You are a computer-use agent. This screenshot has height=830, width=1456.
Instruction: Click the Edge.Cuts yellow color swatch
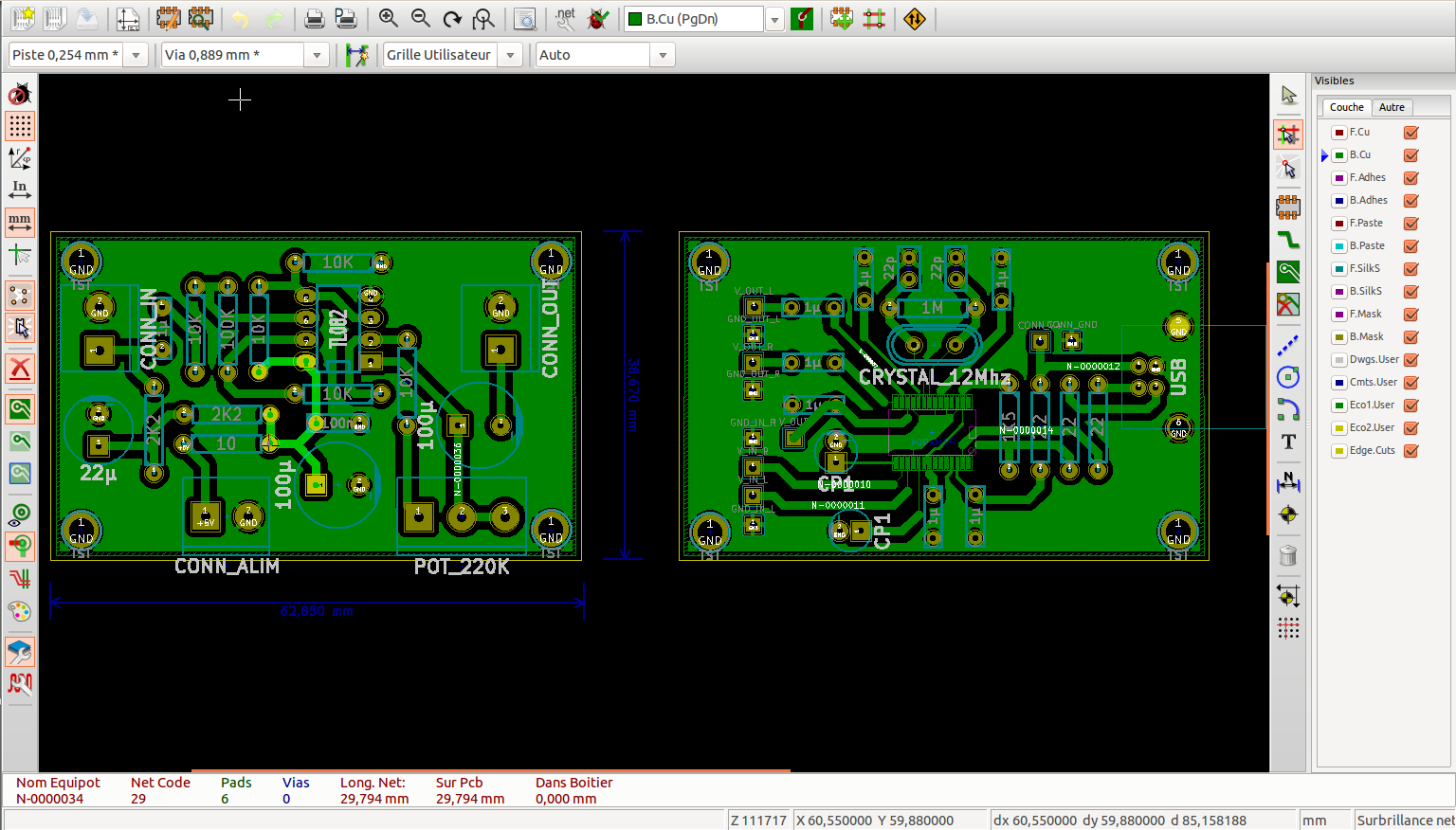pos(1339,451)
